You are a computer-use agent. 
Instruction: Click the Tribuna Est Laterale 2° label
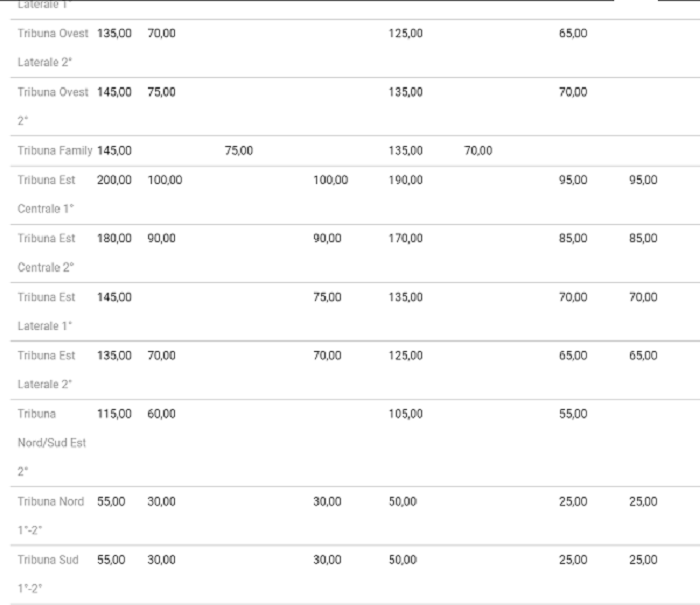pyautogui.click(x=46, y=370)
